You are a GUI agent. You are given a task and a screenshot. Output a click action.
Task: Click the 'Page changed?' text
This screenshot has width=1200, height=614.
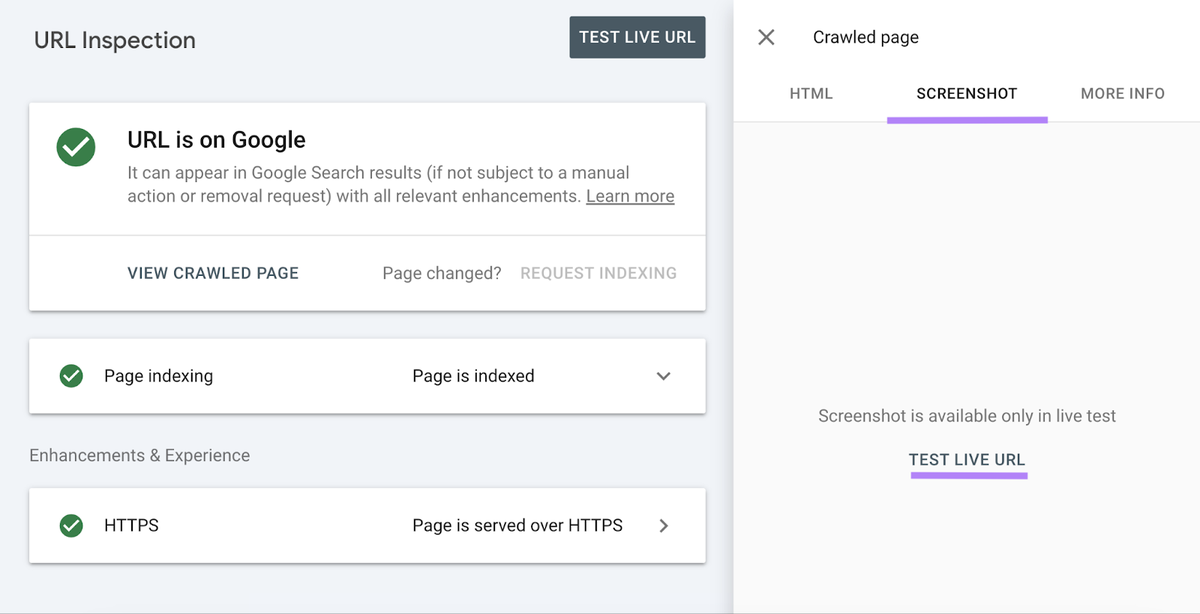pos(442,273)
